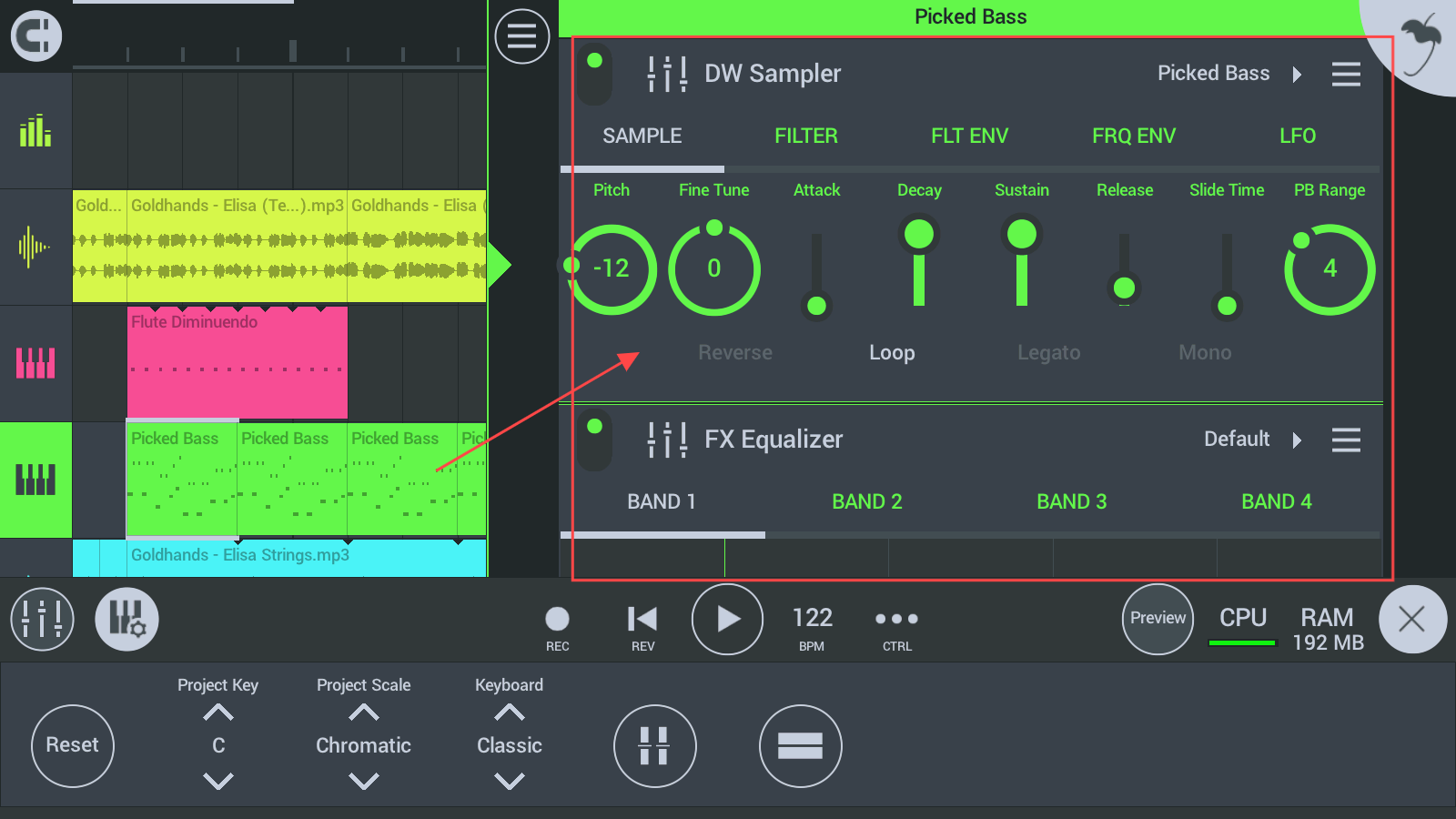Click the Decay slider handle
1456x819 pixels.
[919, 235]
